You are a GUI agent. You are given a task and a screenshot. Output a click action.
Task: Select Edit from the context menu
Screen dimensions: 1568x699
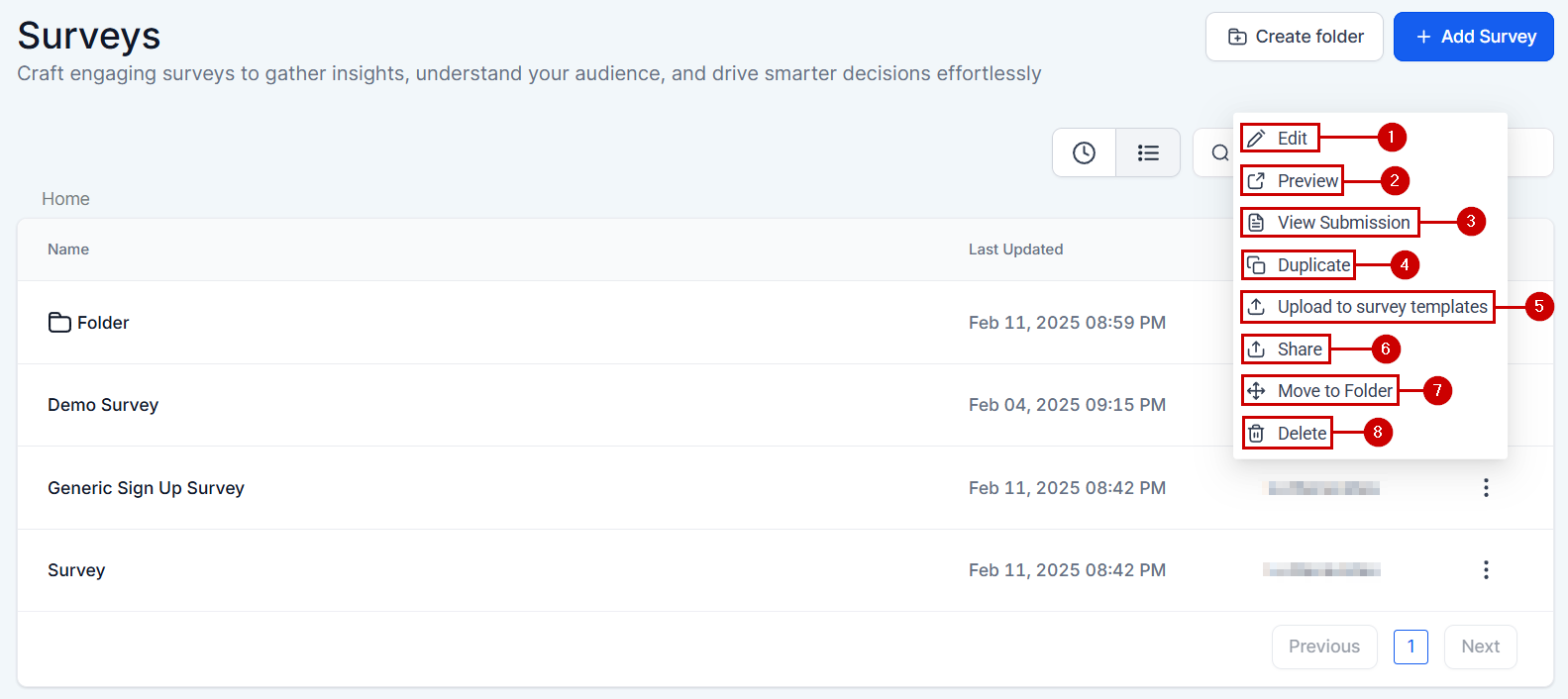1291,139
